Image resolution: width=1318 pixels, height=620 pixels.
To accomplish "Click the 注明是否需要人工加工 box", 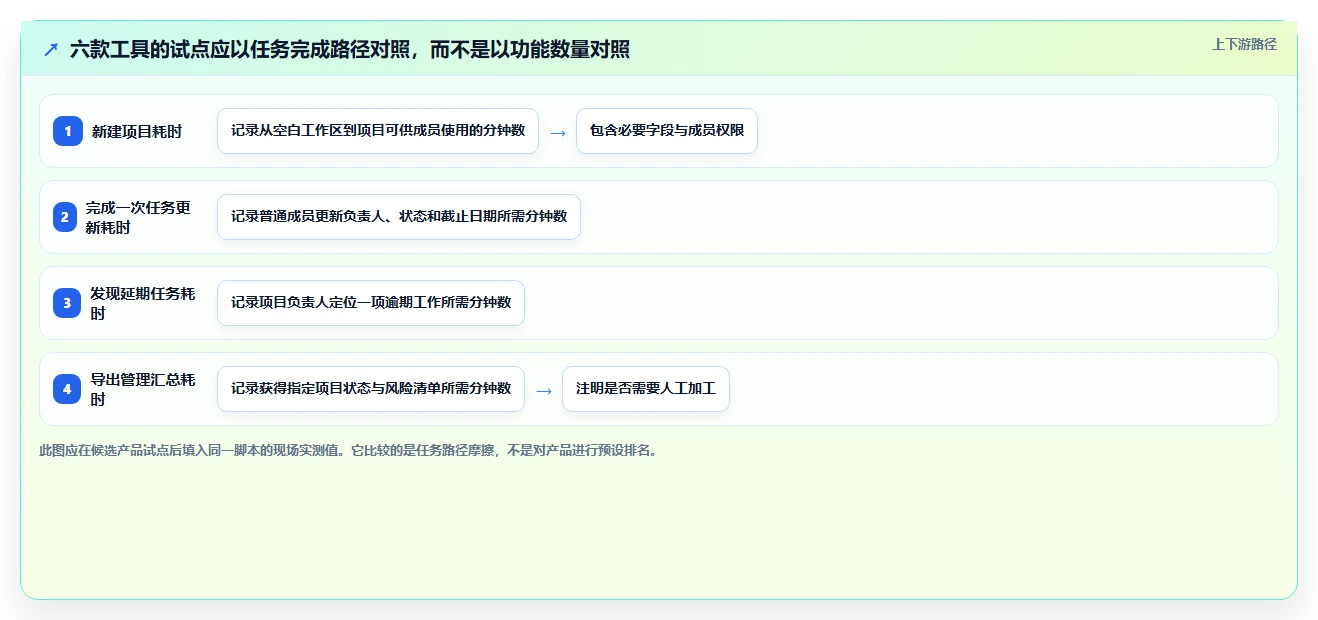I will 646,389.
